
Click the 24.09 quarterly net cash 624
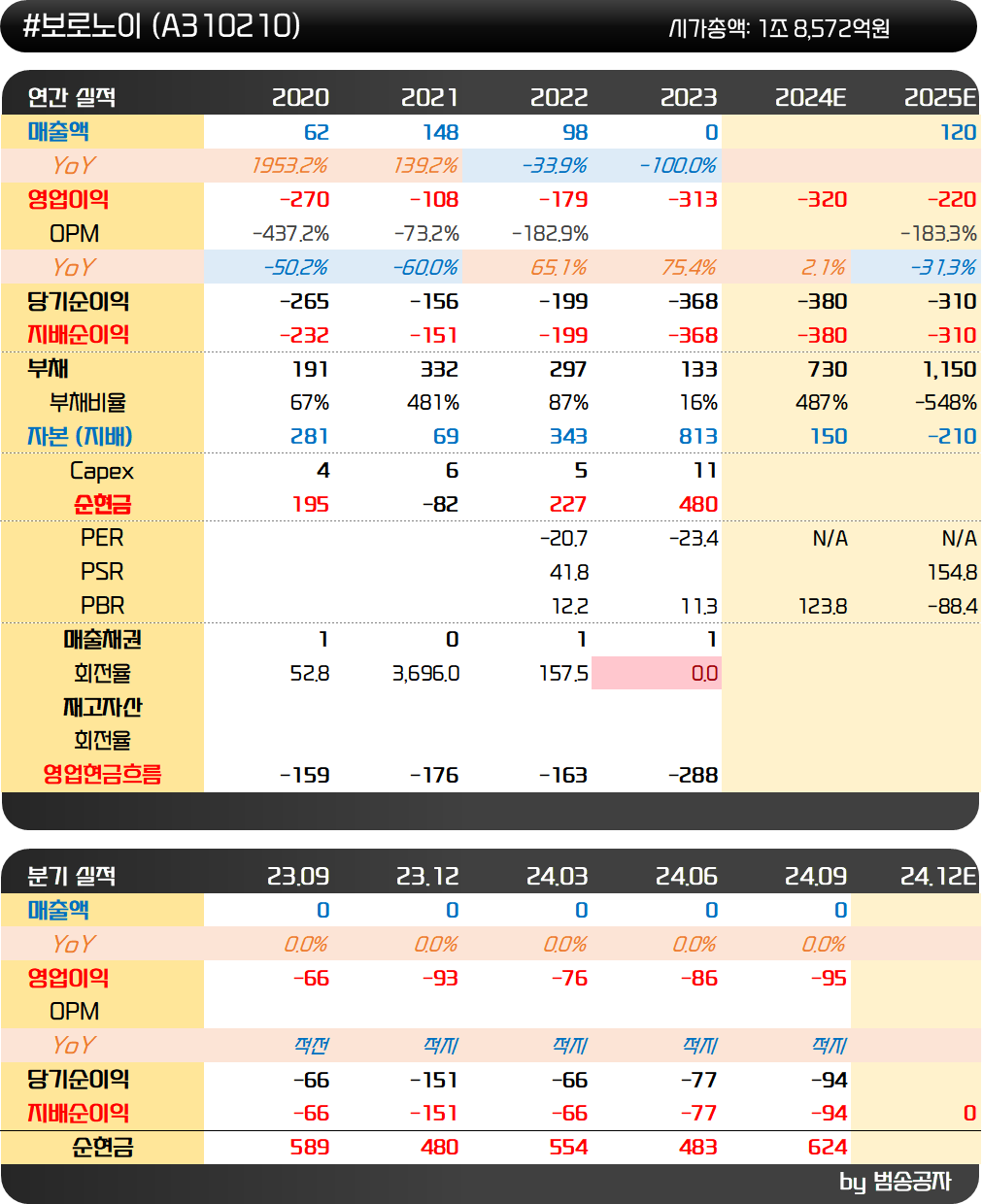[x=828, y=1147]
